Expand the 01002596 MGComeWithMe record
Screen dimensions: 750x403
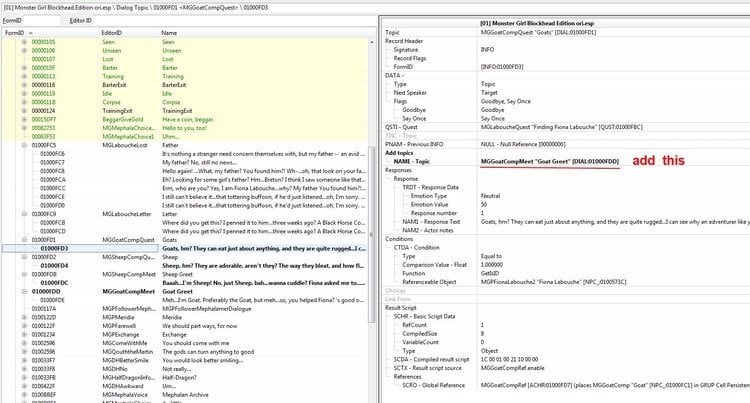[x=24, y=343]
